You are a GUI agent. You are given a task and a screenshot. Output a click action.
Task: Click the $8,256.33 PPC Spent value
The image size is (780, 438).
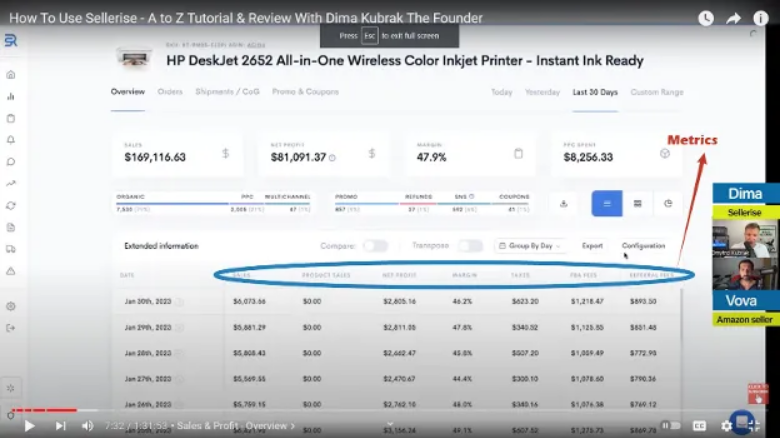tap(588, 157)
